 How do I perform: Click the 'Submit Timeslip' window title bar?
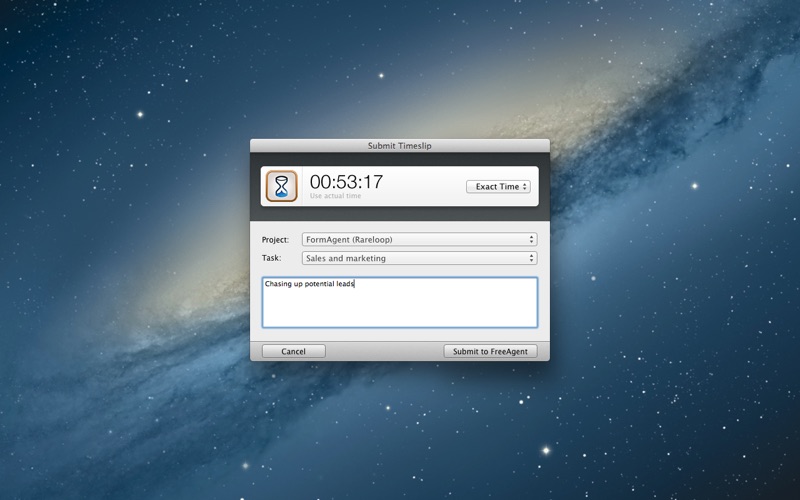tap(400, 145)
